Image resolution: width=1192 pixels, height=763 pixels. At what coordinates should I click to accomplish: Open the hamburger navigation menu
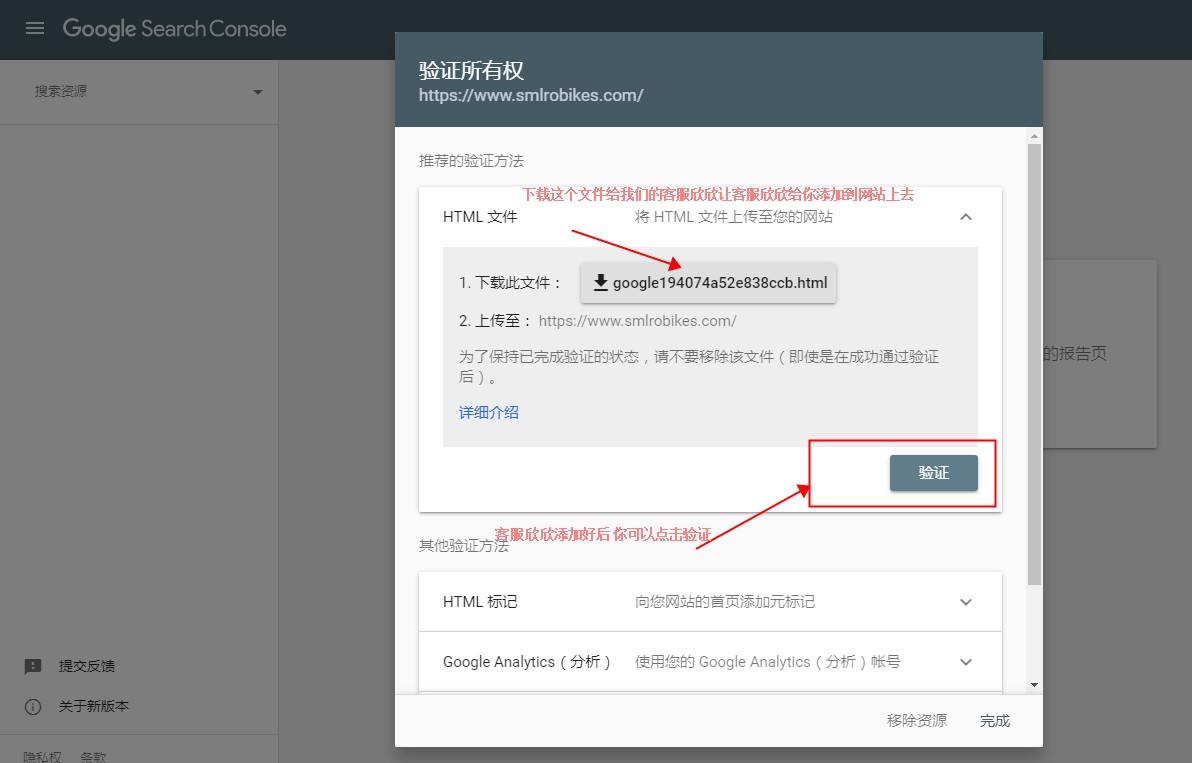pos(35,29)
